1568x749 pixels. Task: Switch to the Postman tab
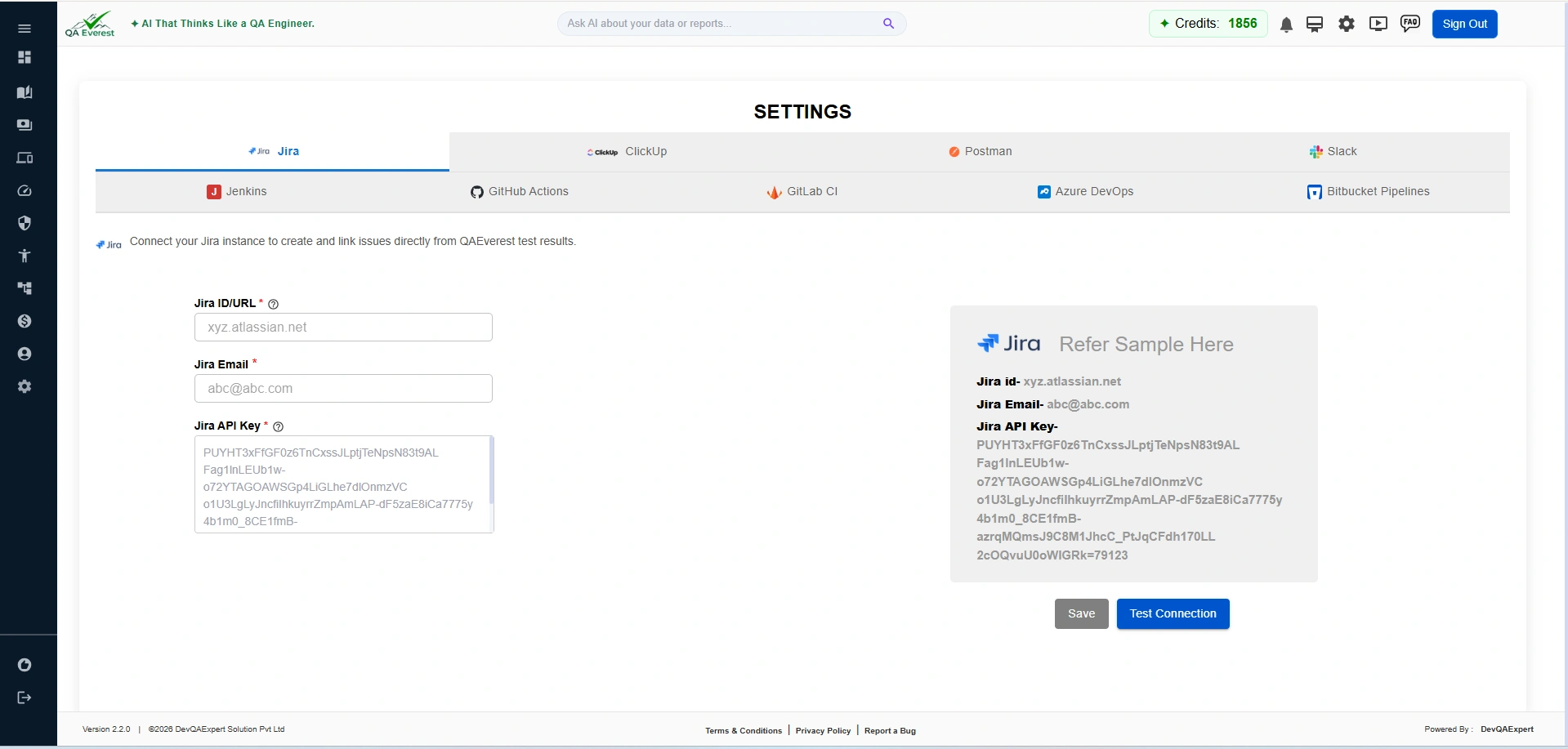pyautogui.click(x=980, y=152)
